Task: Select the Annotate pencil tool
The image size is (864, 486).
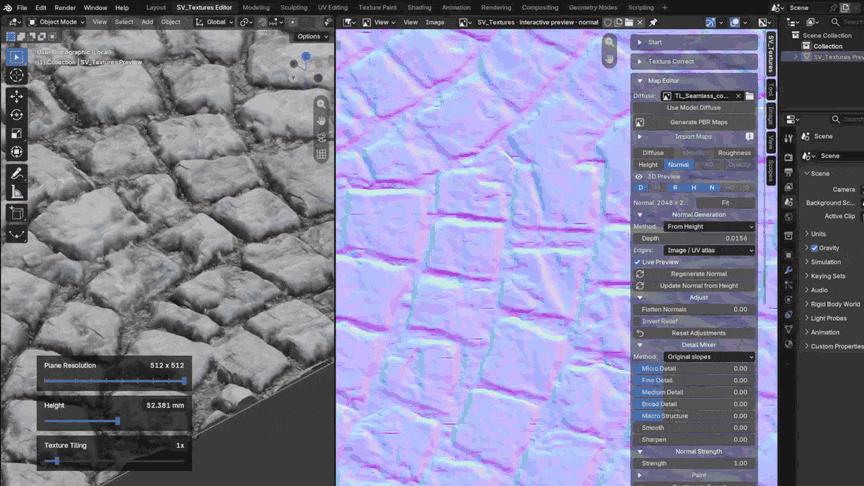Action: click(x=17, y=174)
